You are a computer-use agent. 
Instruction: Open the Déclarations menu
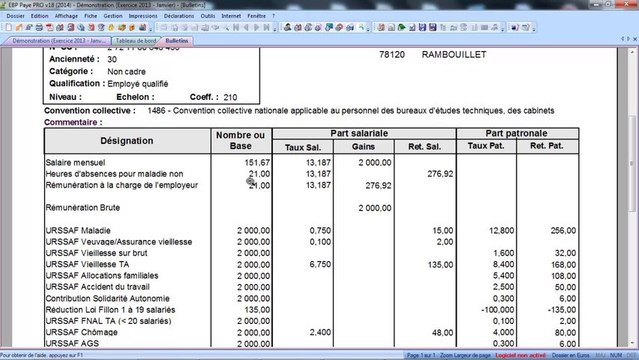point(179,16)
